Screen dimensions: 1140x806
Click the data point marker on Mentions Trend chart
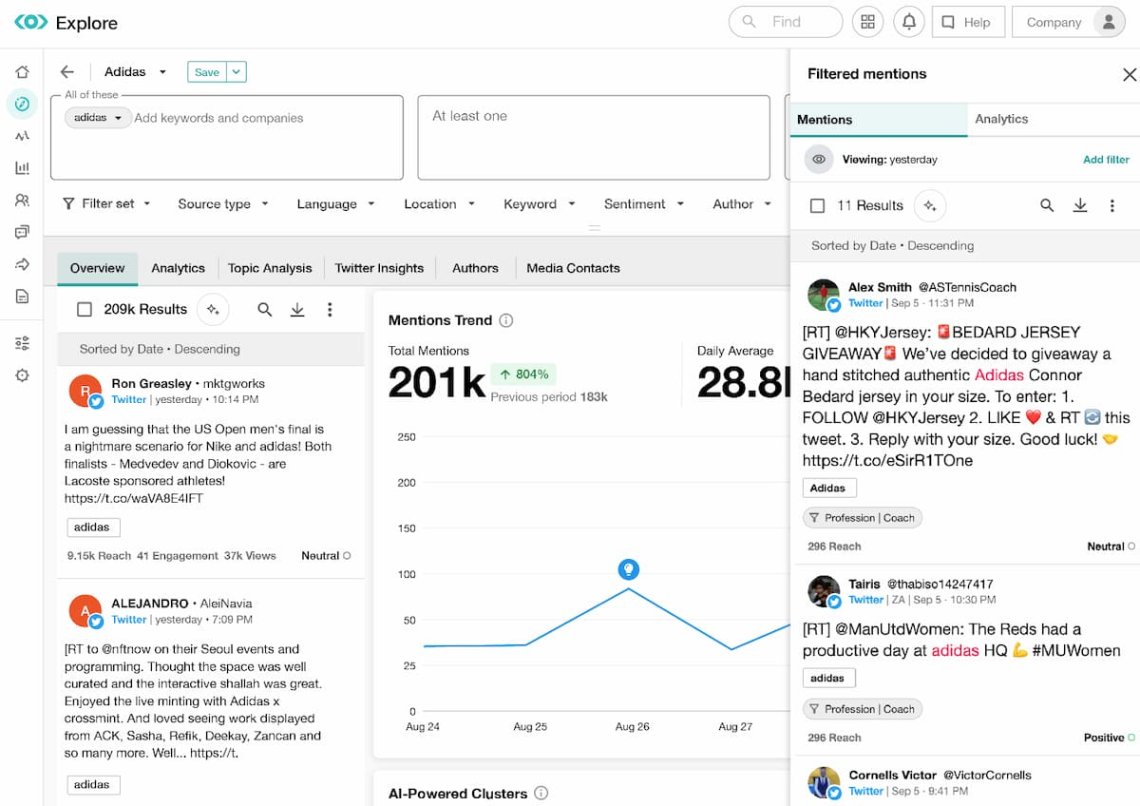tap(628, 569)
